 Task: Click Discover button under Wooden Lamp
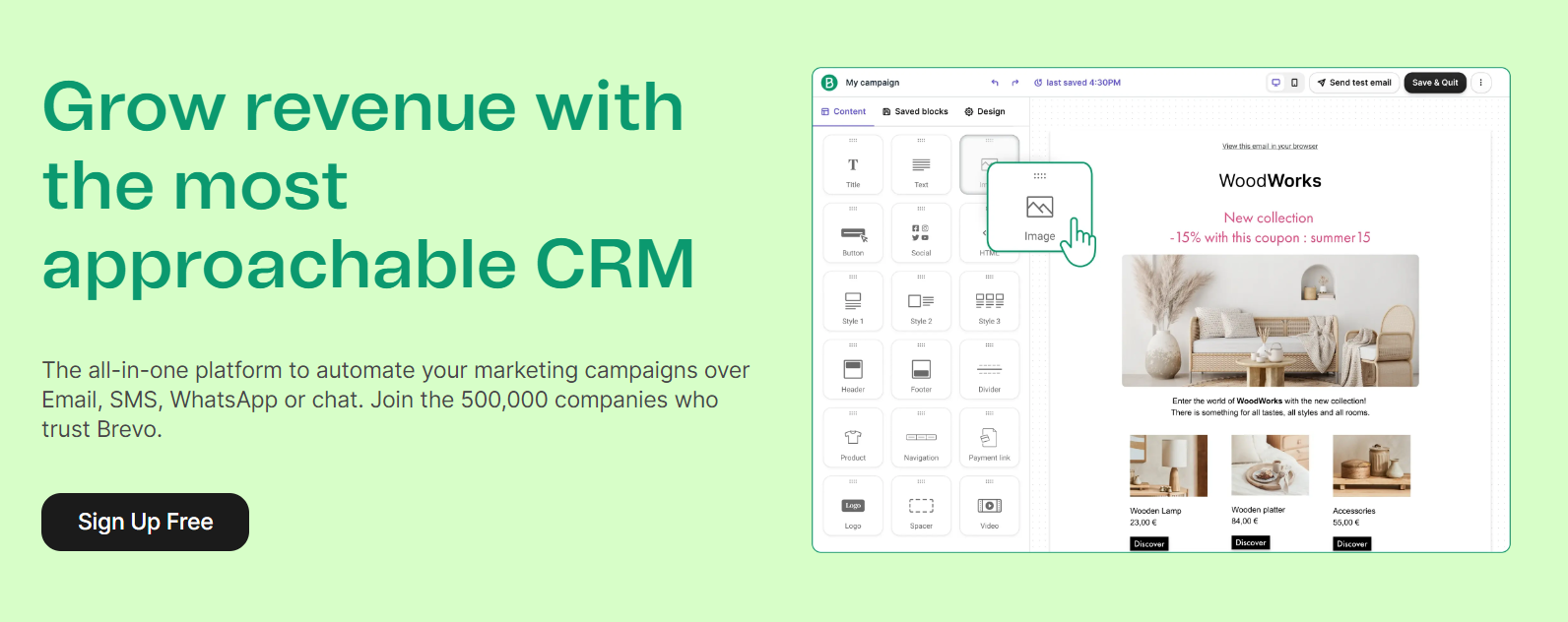1148,543
